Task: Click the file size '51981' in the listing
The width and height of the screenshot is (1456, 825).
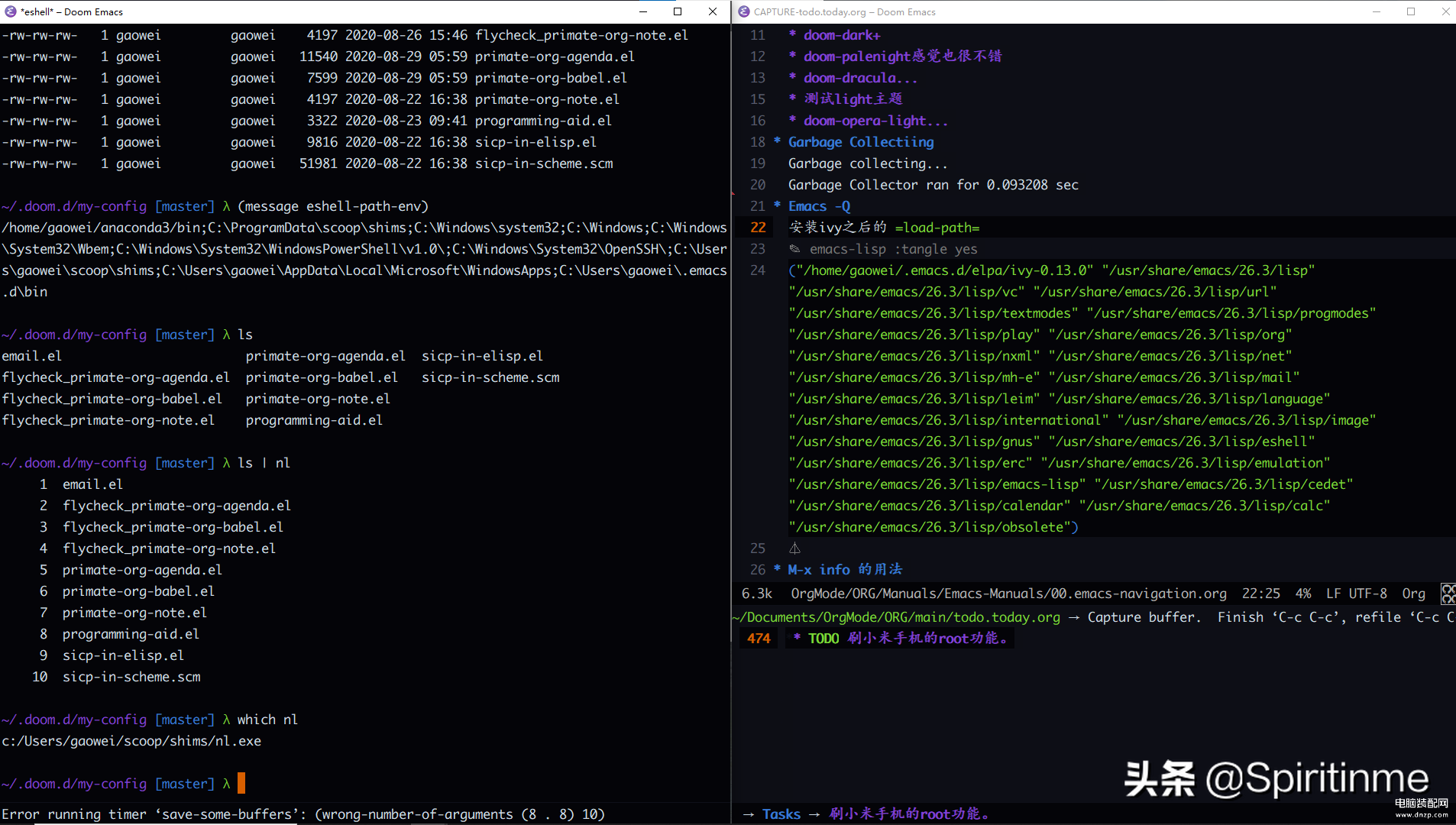Action: pyautogui.click(x=319, y=163)
